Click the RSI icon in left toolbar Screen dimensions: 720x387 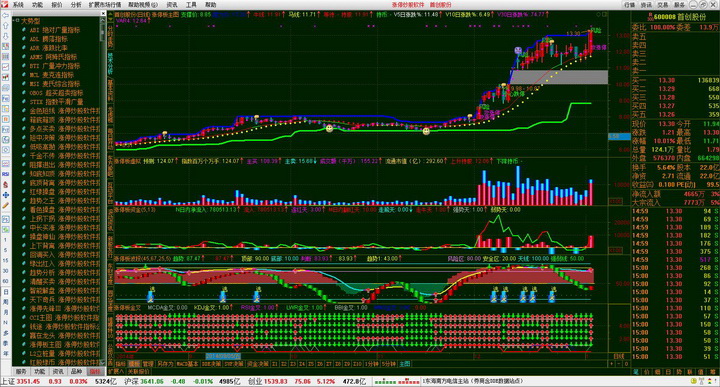pyautogui.click(x=6, y=174)
